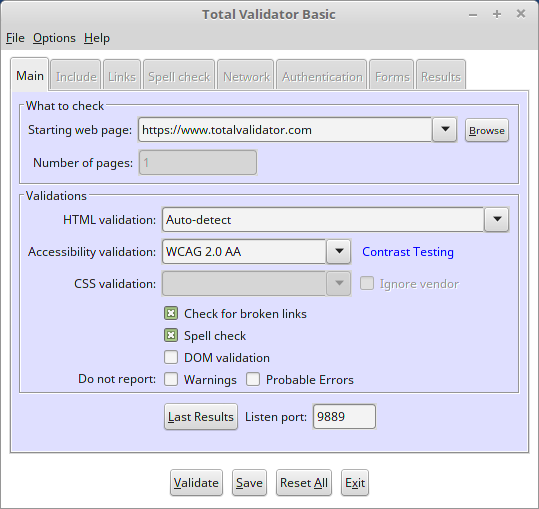Expand the CSS validation dropdown arrow

click(339, 284)
